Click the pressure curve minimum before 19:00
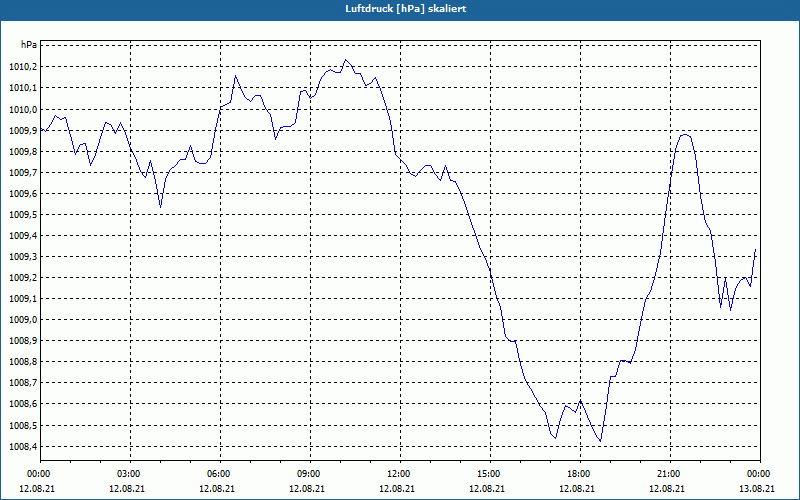 click(x=601, y=441)
